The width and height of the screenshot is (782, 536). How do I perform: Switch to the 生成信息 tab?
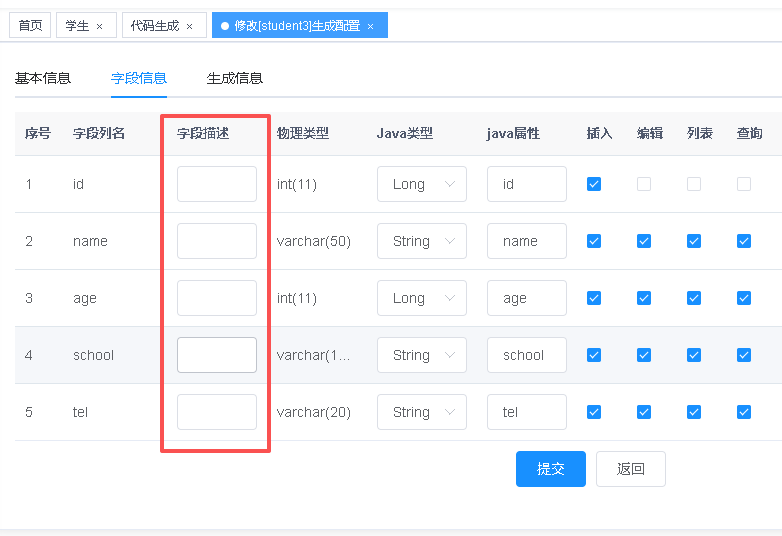235,78
